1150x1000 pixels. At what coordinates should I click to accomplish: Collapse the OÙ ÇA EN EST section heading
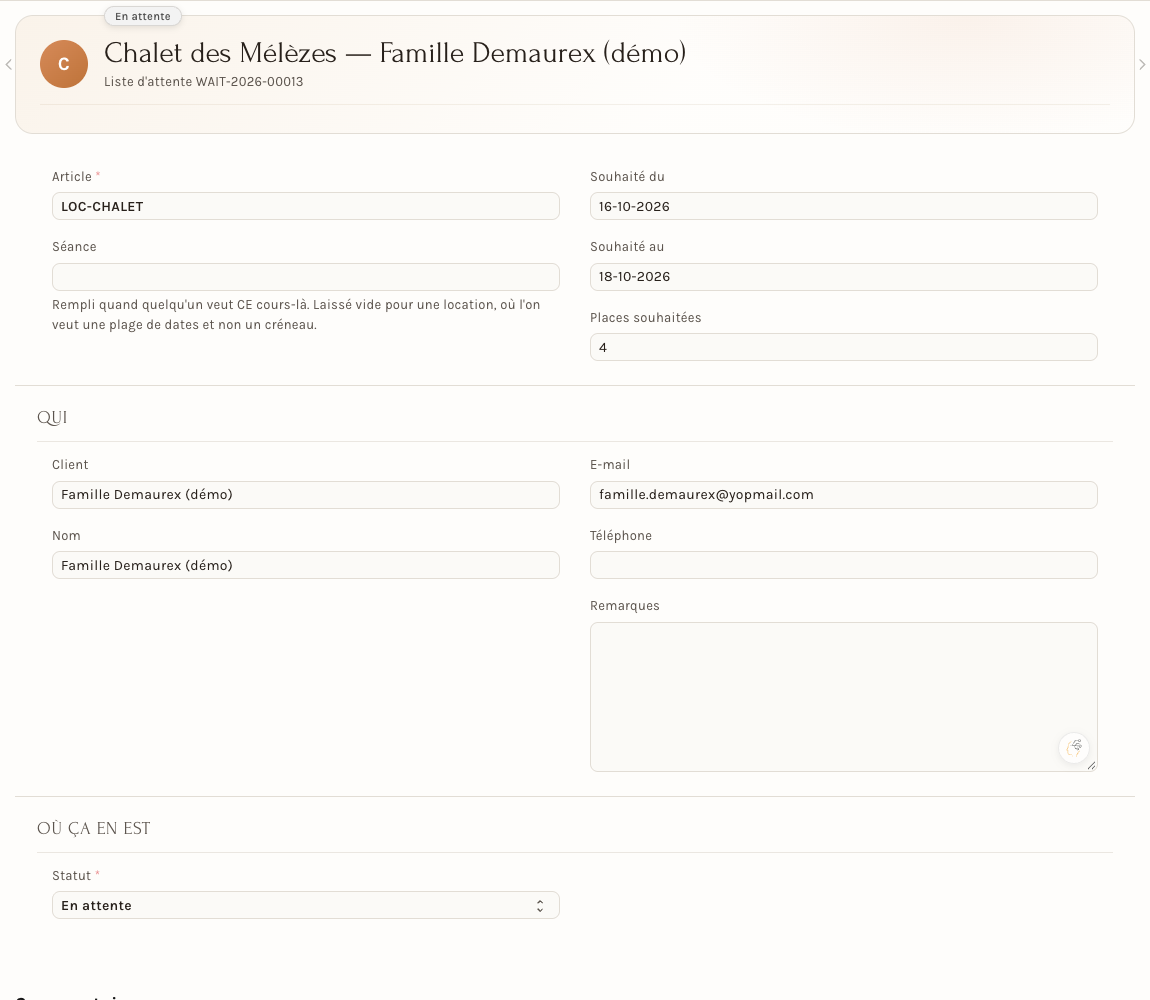pos(94,828)
